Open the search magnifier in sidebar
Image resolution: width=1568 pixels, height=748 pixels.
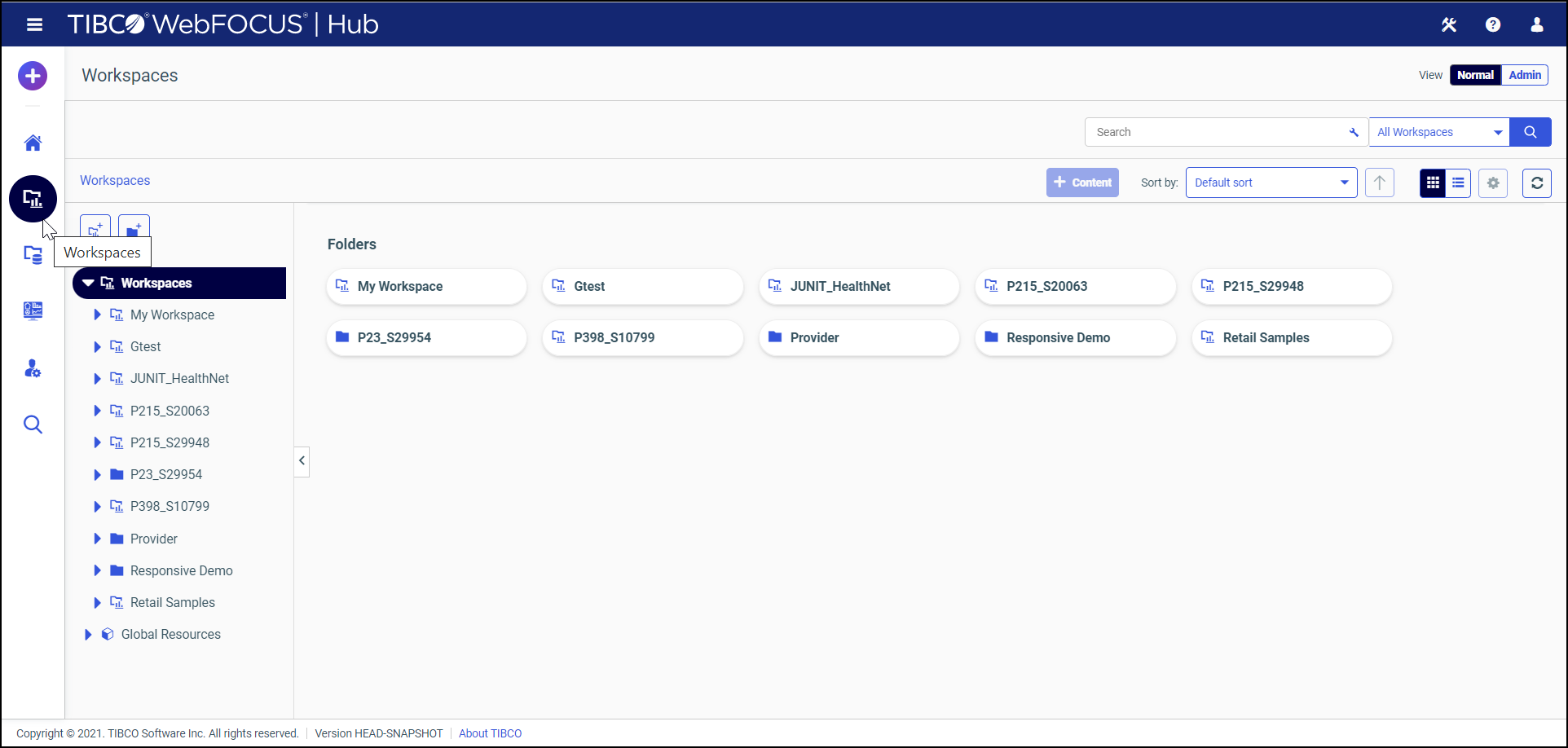click(32, 424)
